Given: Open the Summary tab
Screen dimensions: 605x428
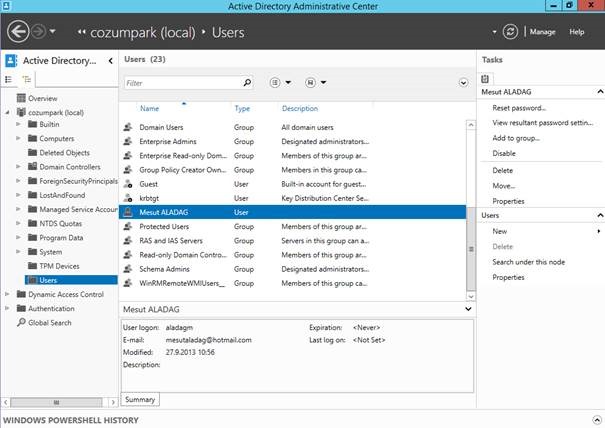Looking at the screenshot, I should 140,400.
